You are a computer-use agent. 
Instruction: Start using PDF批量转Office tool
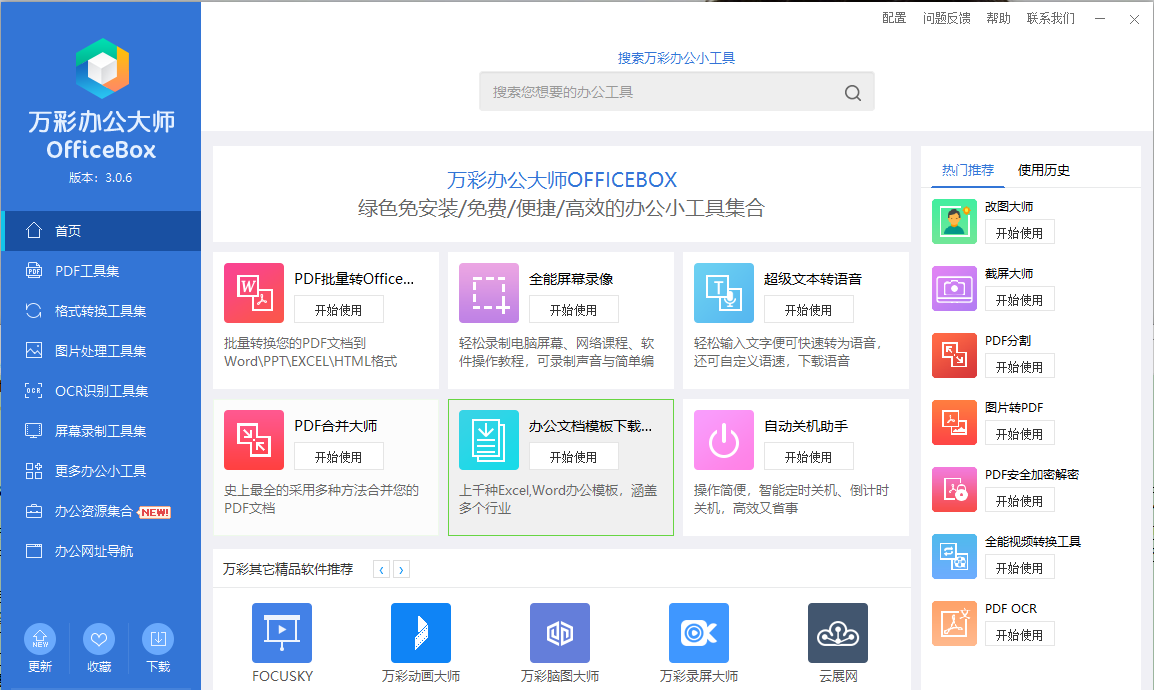coord(339,310)
